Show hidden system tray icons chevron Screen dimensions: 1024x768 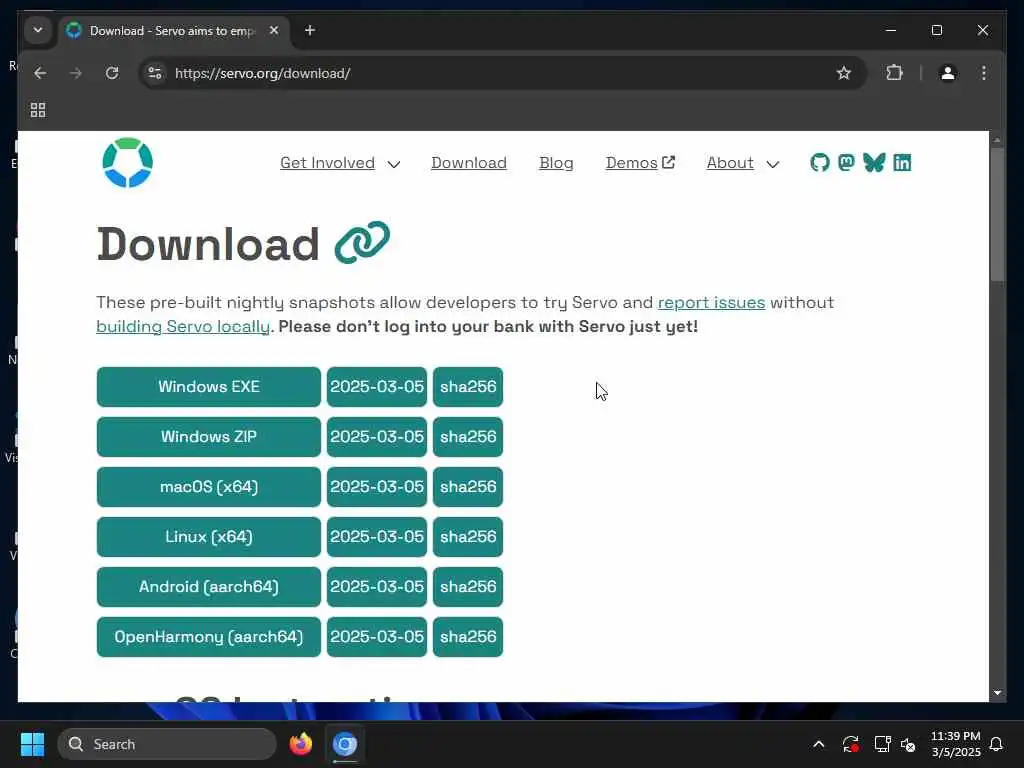coord(818,744)
